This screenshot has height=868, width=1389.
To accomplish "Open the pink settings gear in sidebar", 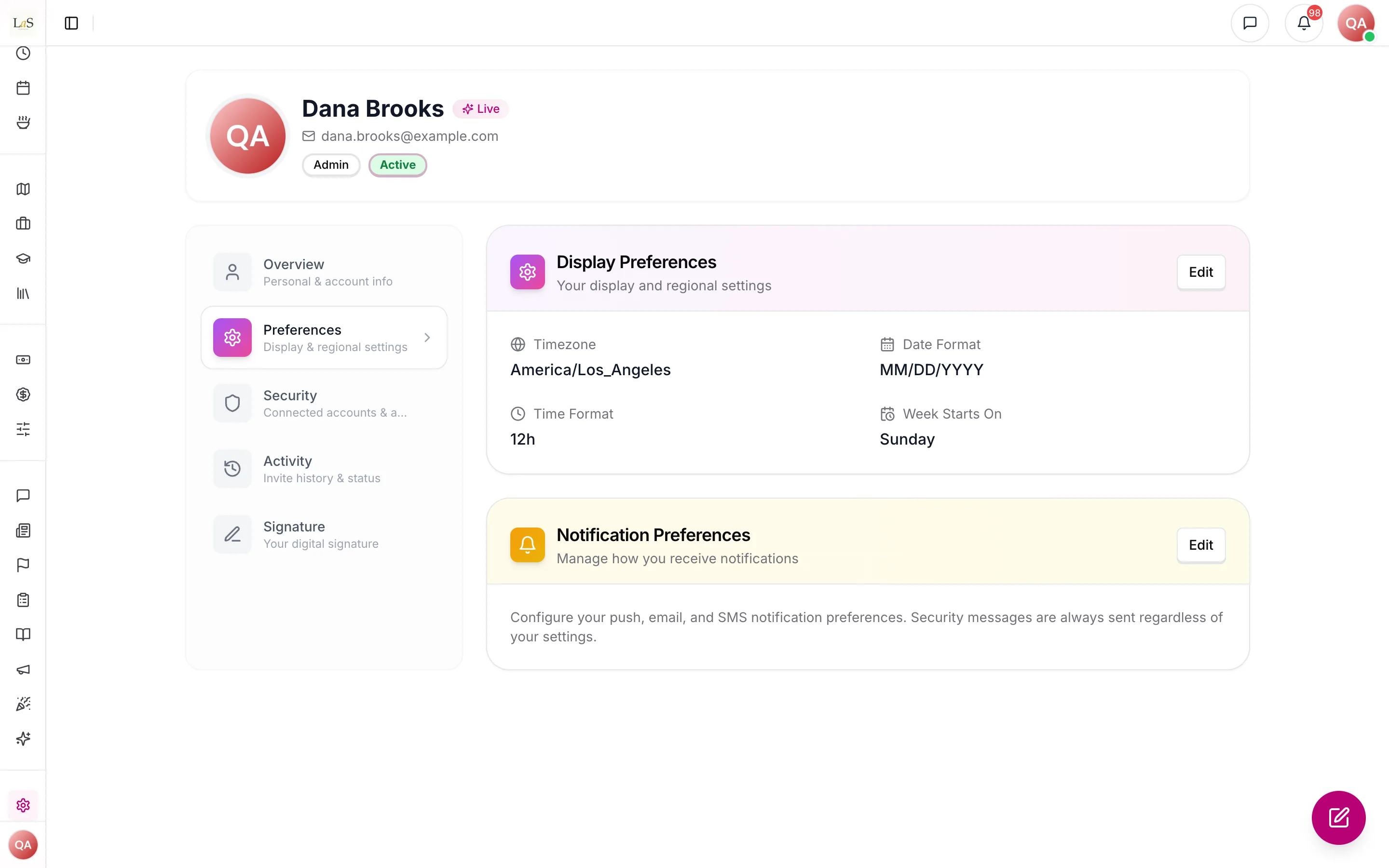I will (23, 805).
